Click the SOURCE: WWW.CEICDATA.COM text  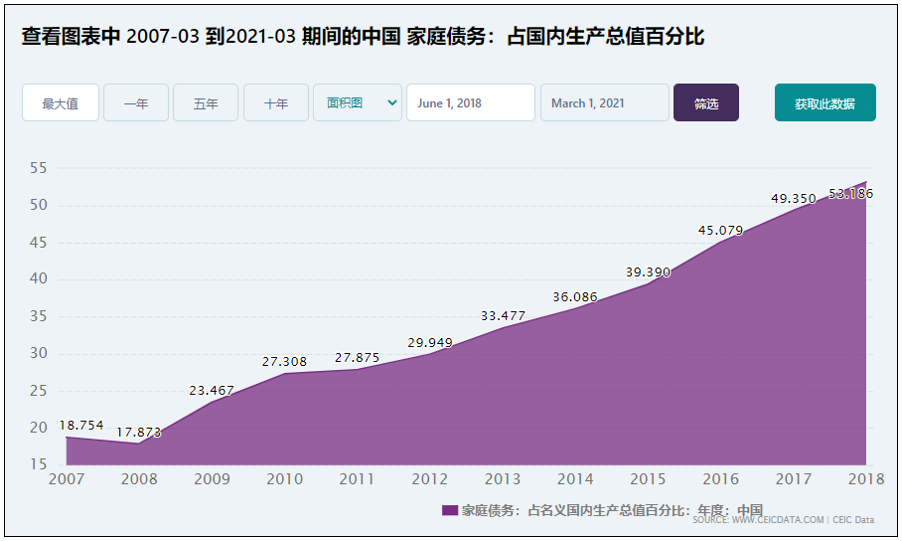(758, 520)
